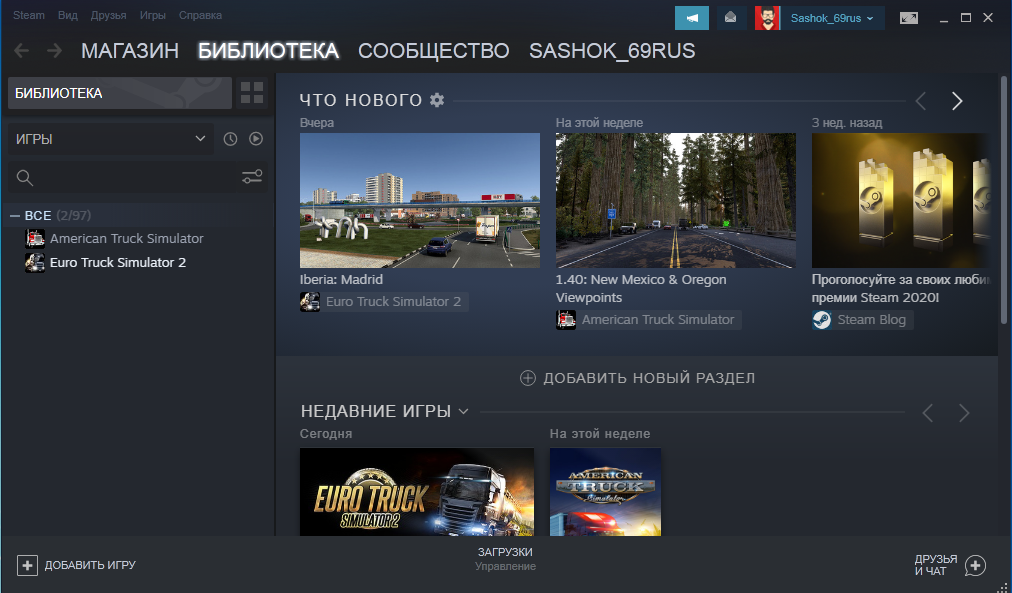
Task: Select Euro Truck Simulator 2 in list
Action: point(118,263)
